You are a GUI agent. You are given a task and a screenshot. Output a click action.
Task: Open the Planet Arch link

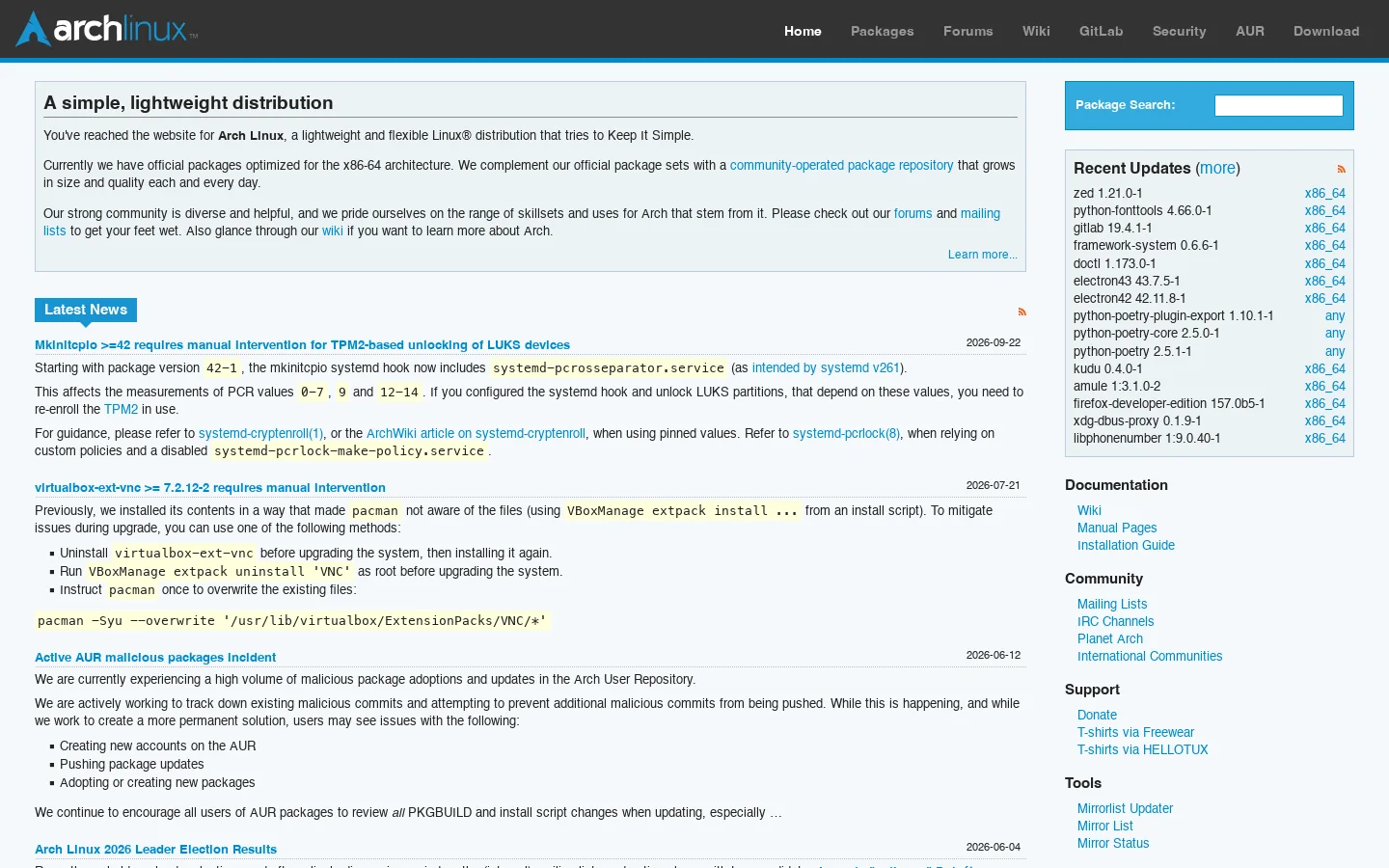point(1110,638)
